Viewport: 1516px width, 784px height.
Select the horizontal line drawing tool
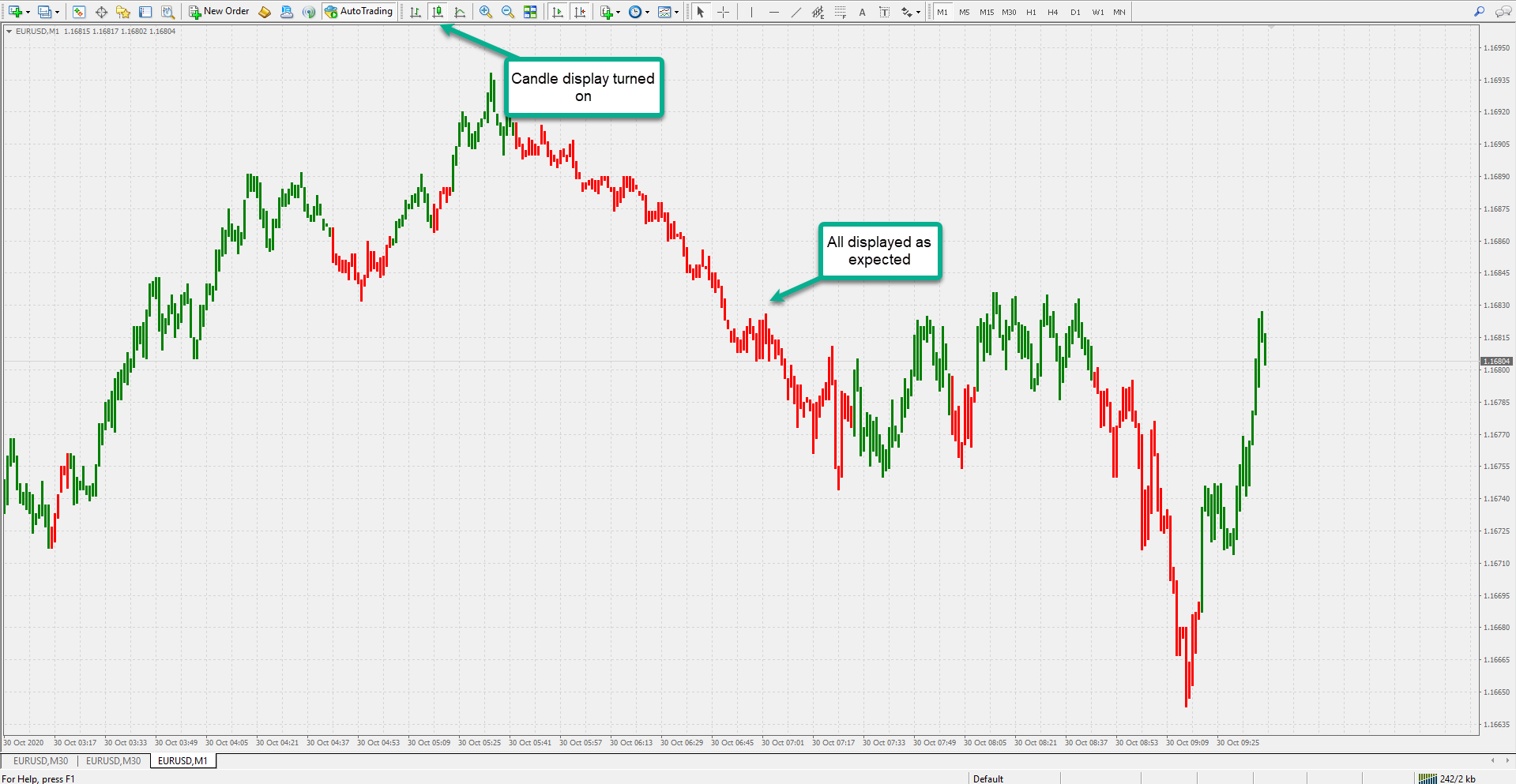[x=773, y=11]
